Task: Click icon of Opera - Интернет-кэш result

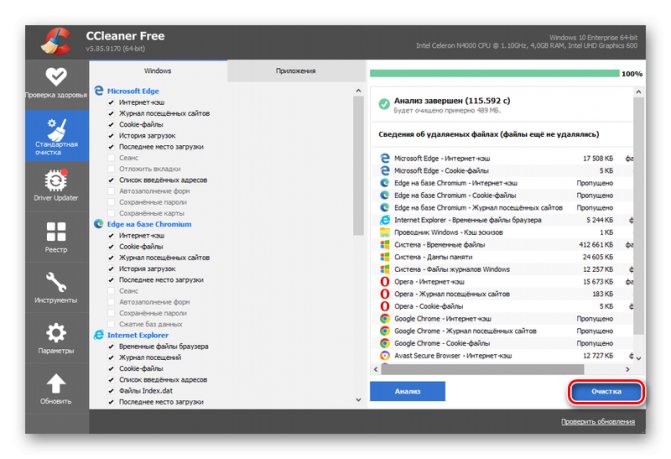Action: [385, 281]
